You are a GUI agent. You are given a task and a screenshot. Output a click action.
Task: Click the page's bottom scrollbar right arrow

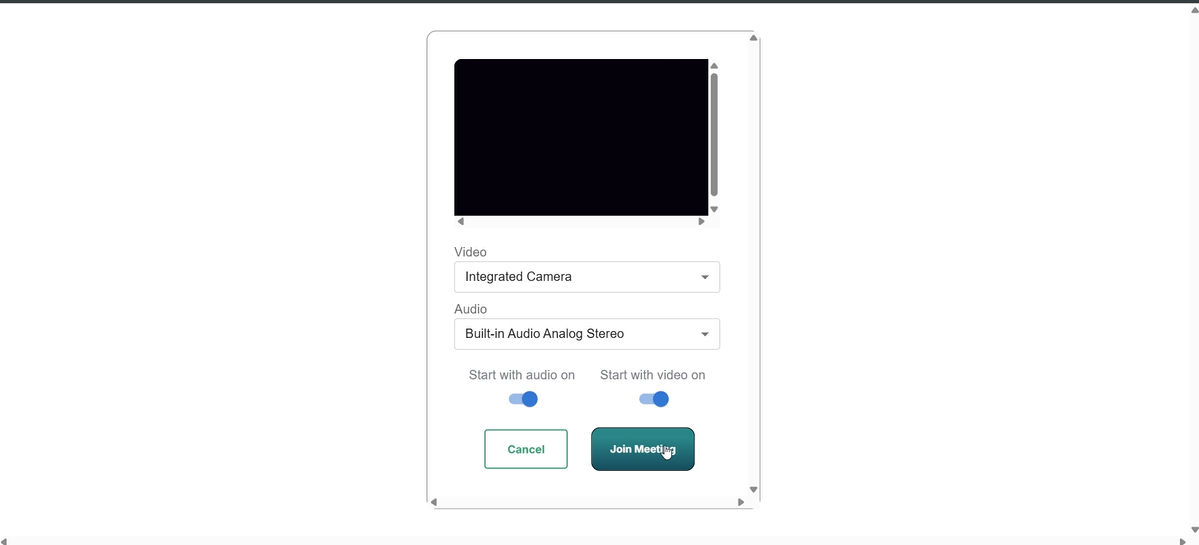tap(1183, 541)
